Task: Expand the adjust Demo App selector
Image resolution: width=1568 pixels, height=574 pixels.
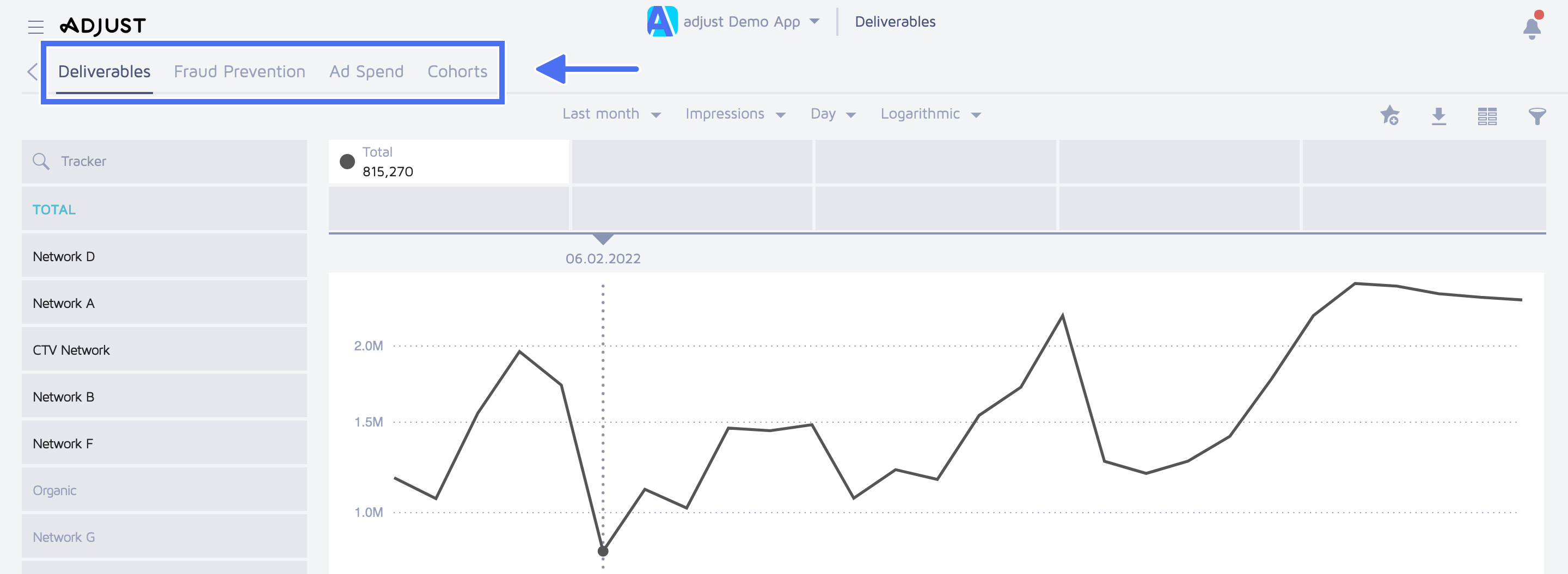Action: click(x=751, y=22)
